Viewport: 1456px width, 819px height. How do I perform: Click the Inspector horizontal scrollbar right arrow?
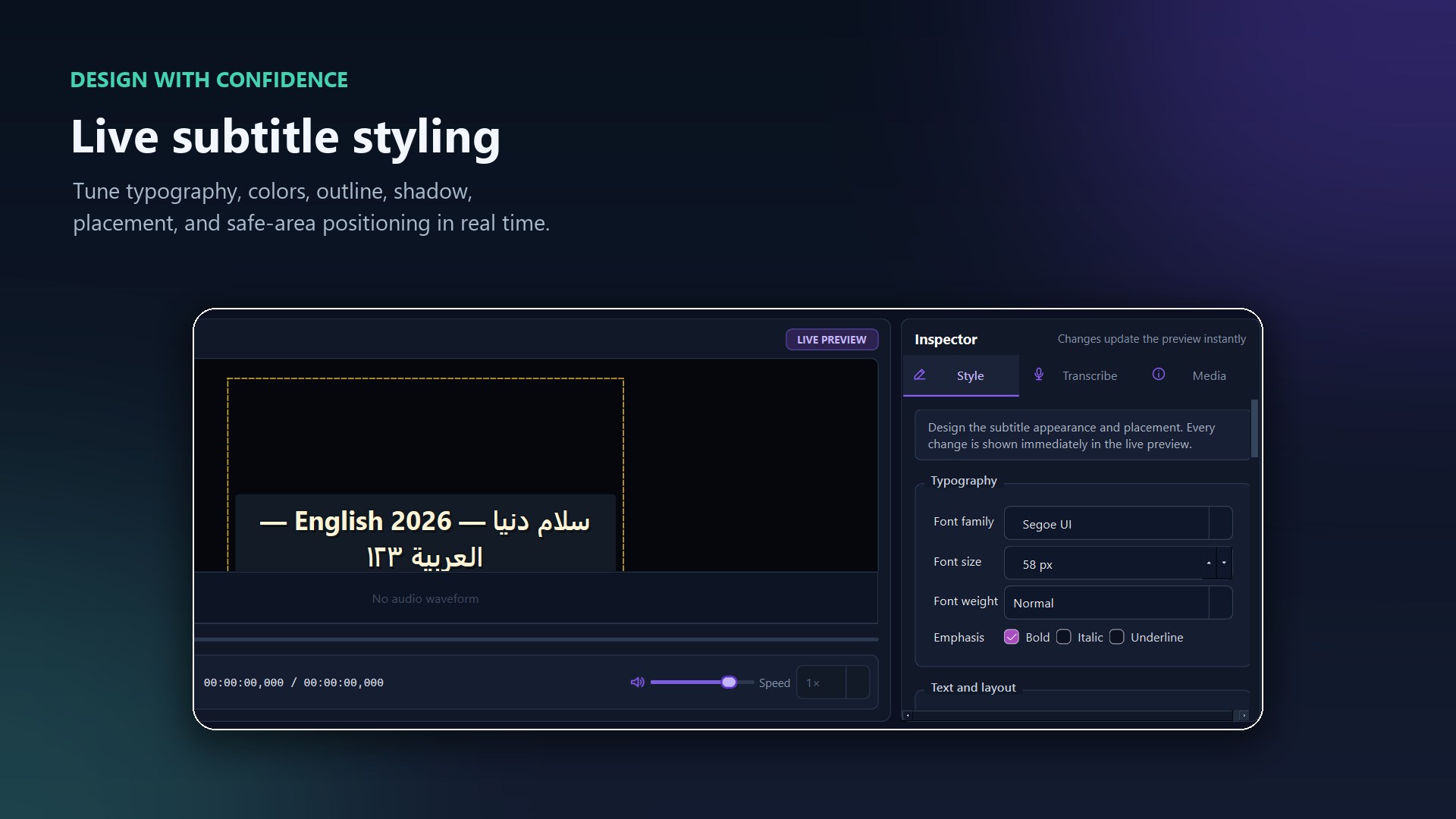pyautogui.click(x=1242, y=715)
